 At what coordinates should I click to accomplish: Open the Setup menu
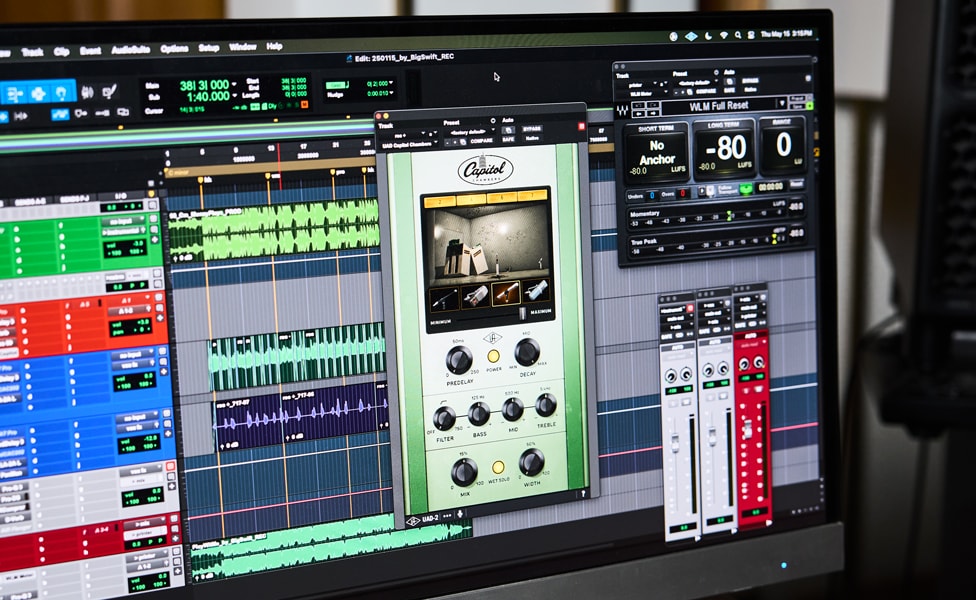[209, 48]
